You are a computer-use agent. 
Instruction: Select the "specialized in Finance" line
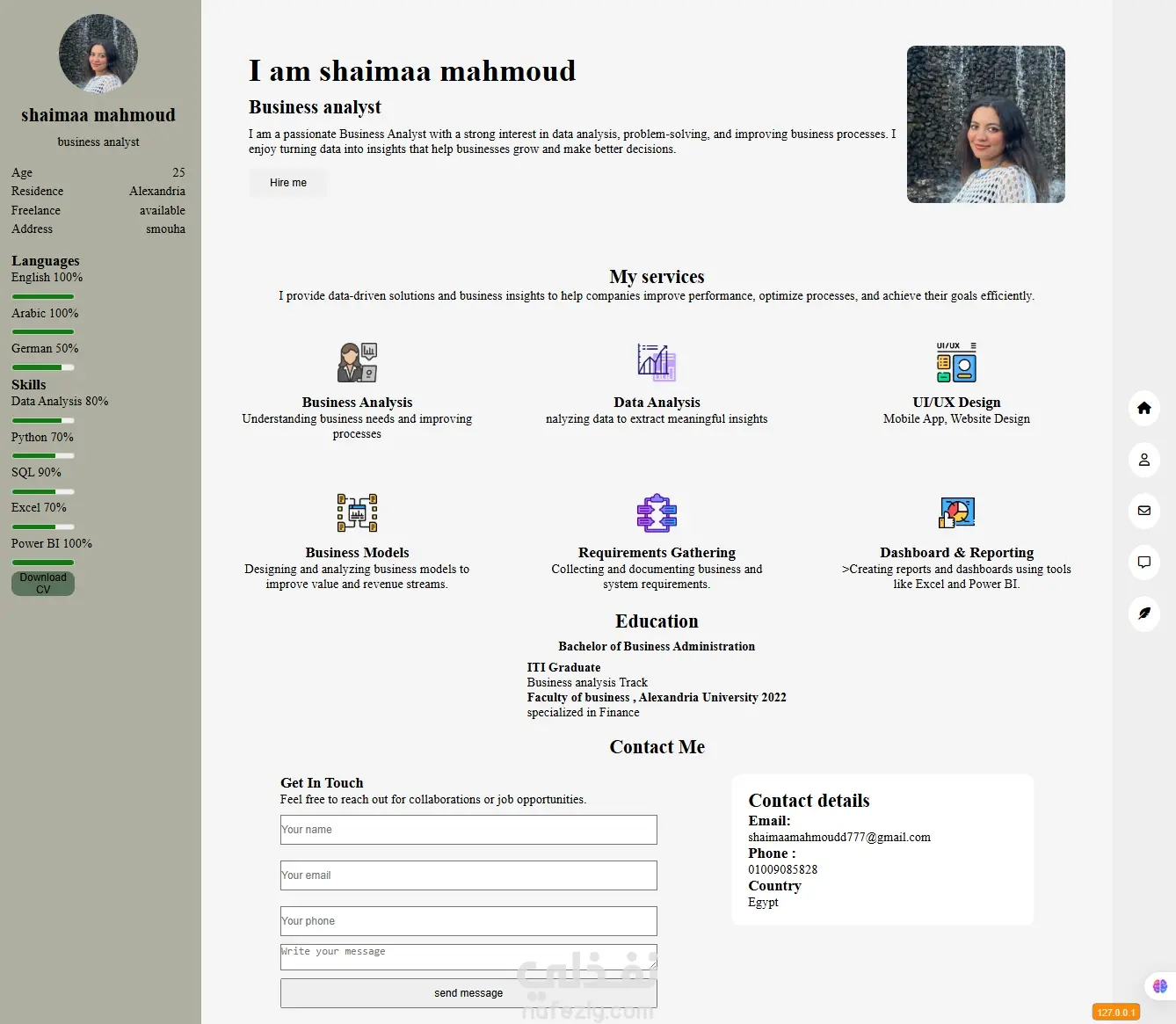pyautogui.click(x=583, y=713)
